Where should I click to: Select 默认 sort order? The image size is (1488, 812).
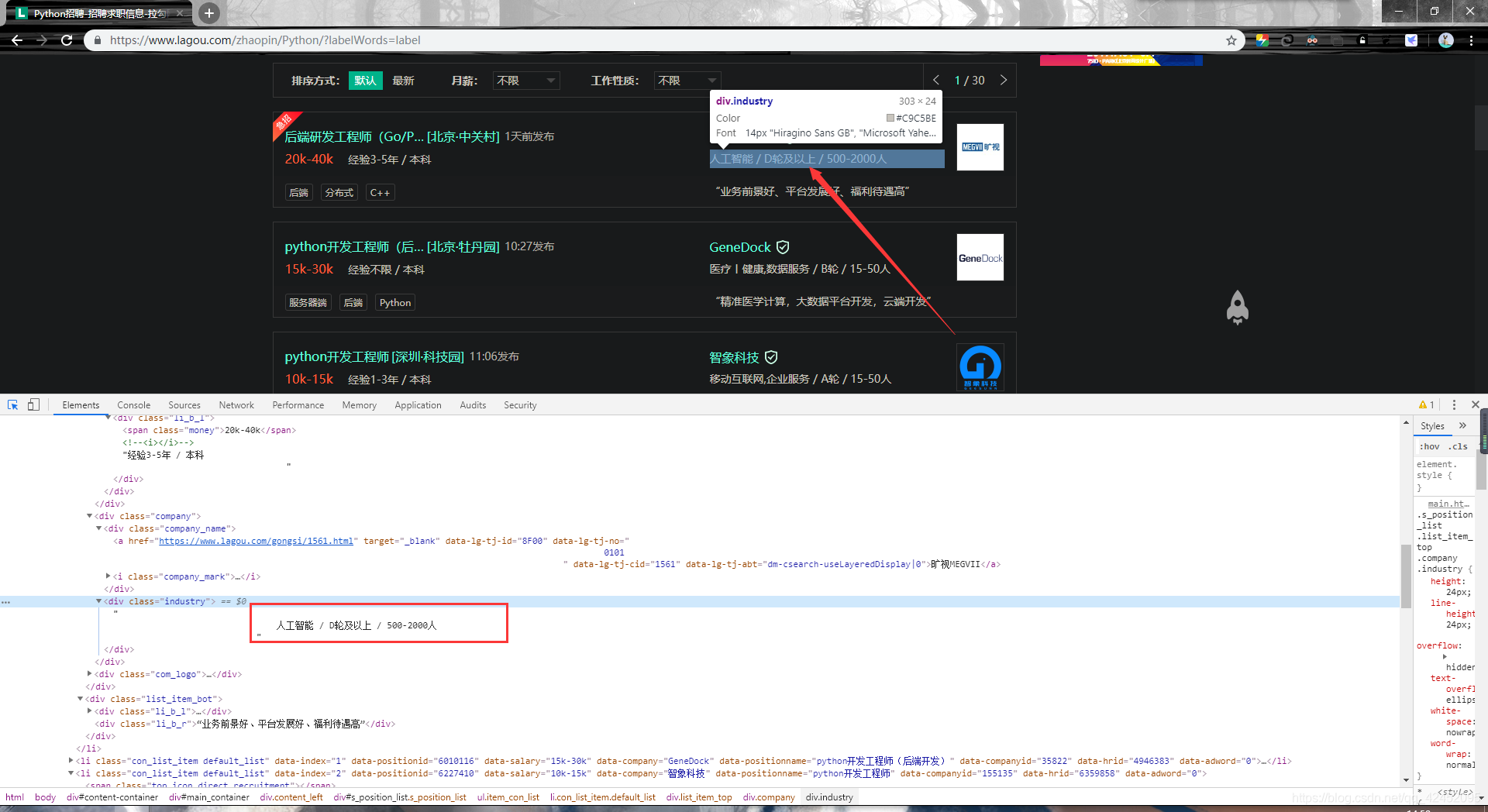click(365, 81)
